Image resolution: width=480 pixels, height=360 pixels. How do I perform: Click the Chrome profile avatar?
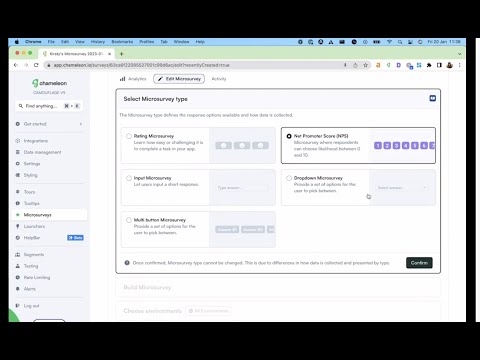click(x=449, y=65)
